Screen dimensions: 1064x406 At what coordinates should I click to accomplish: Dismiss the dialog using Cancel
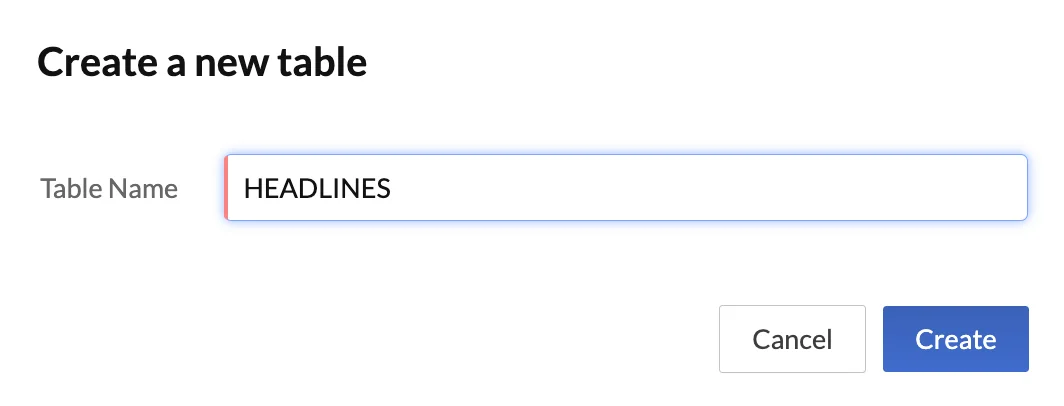(792, 339)
